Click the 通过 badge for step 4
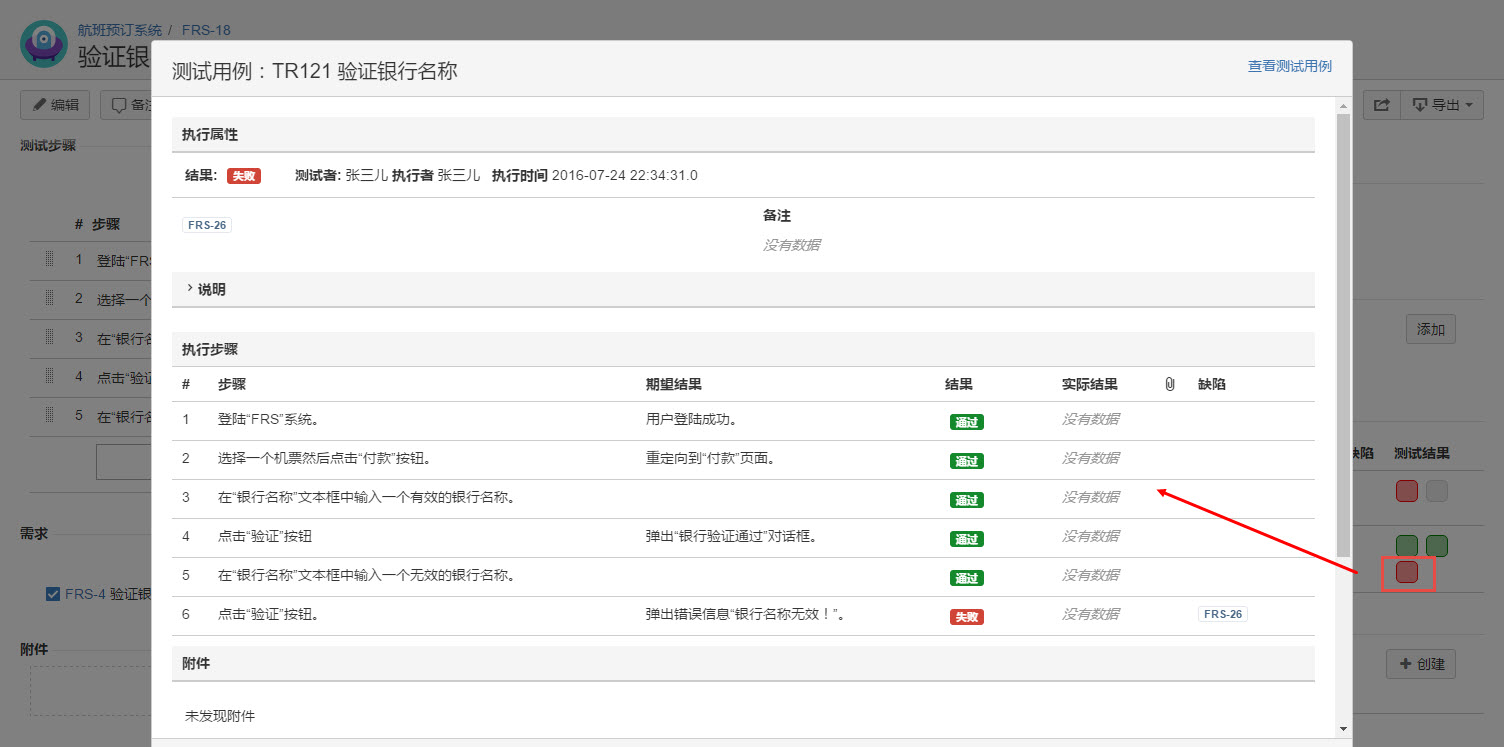Screen dimensions: 1504x747 pos(967,539)
